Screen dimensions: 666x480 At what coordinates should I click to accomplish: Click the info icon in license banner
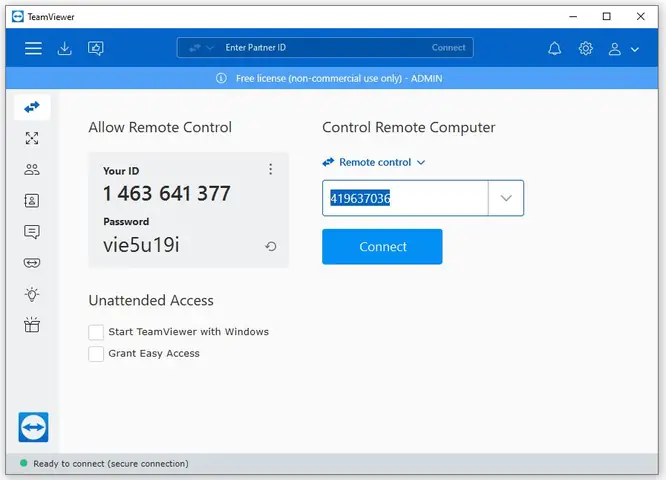(x=221, y=78)
